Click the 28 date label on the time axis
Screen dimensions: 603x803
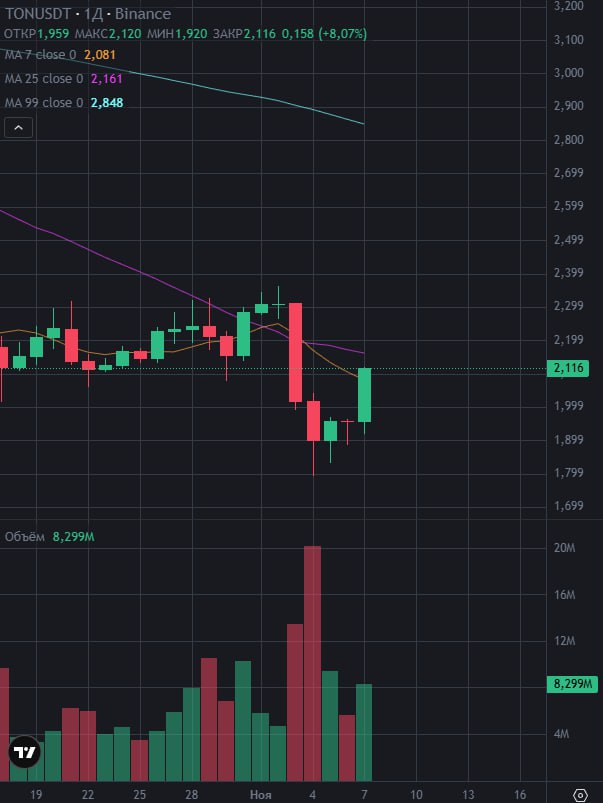pyautogui.click(x=191, y=794)
